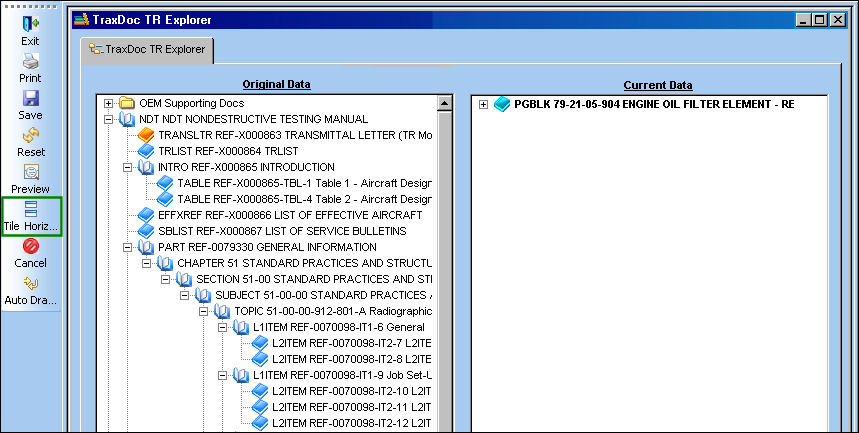Click the Reset toolbar icon
The image size is (859, 433).
click(31, 135)
